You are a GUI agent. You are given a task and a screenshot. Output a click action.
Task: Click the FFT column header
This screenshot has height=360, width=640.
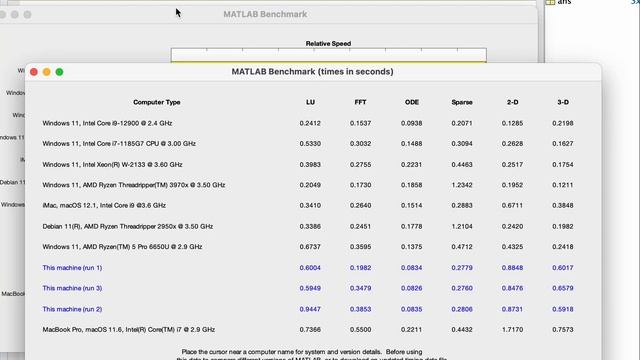pos(360,102)
